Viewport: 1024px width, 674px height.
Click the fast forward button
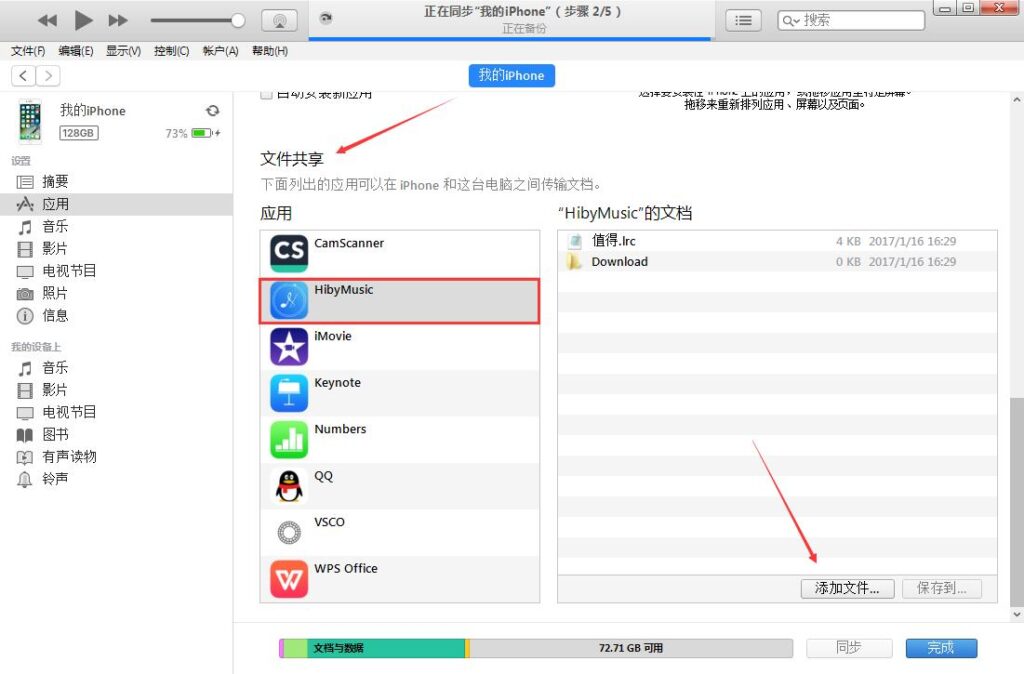pos(118,20)
